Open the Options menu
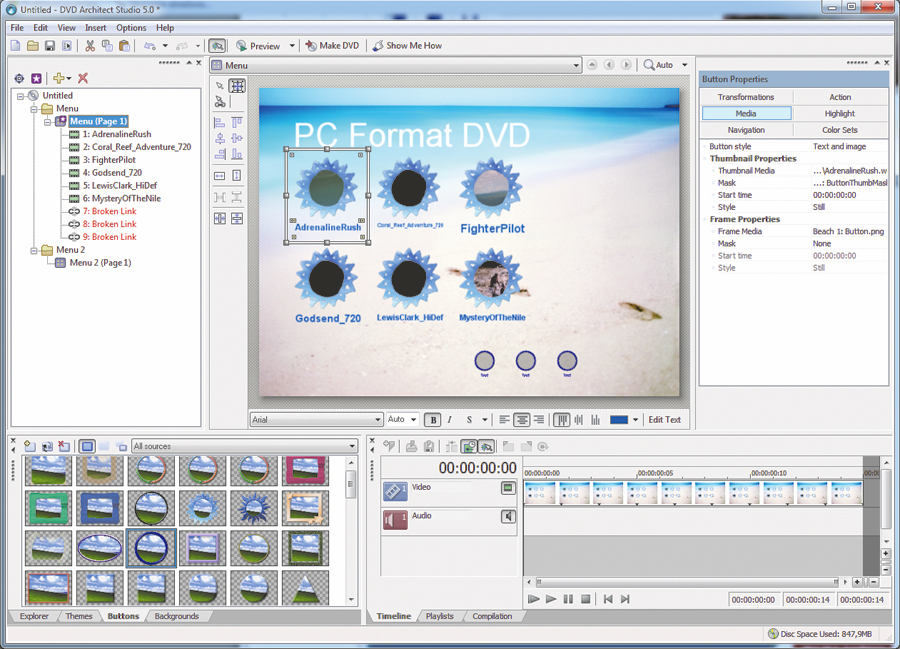Screen dimensions: 900x649 (131, 27)
